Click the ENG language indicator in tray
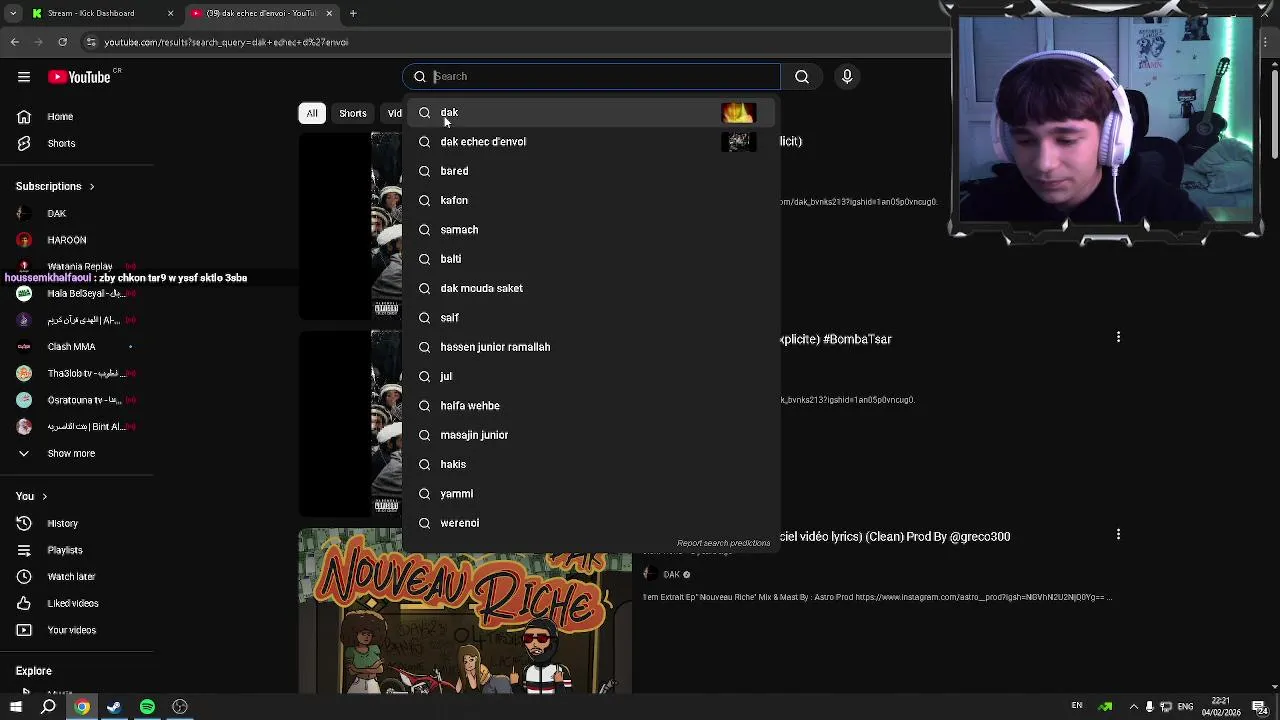Image resolution: width=1280 pixels, height=720 pixels. pos(1185,707)
